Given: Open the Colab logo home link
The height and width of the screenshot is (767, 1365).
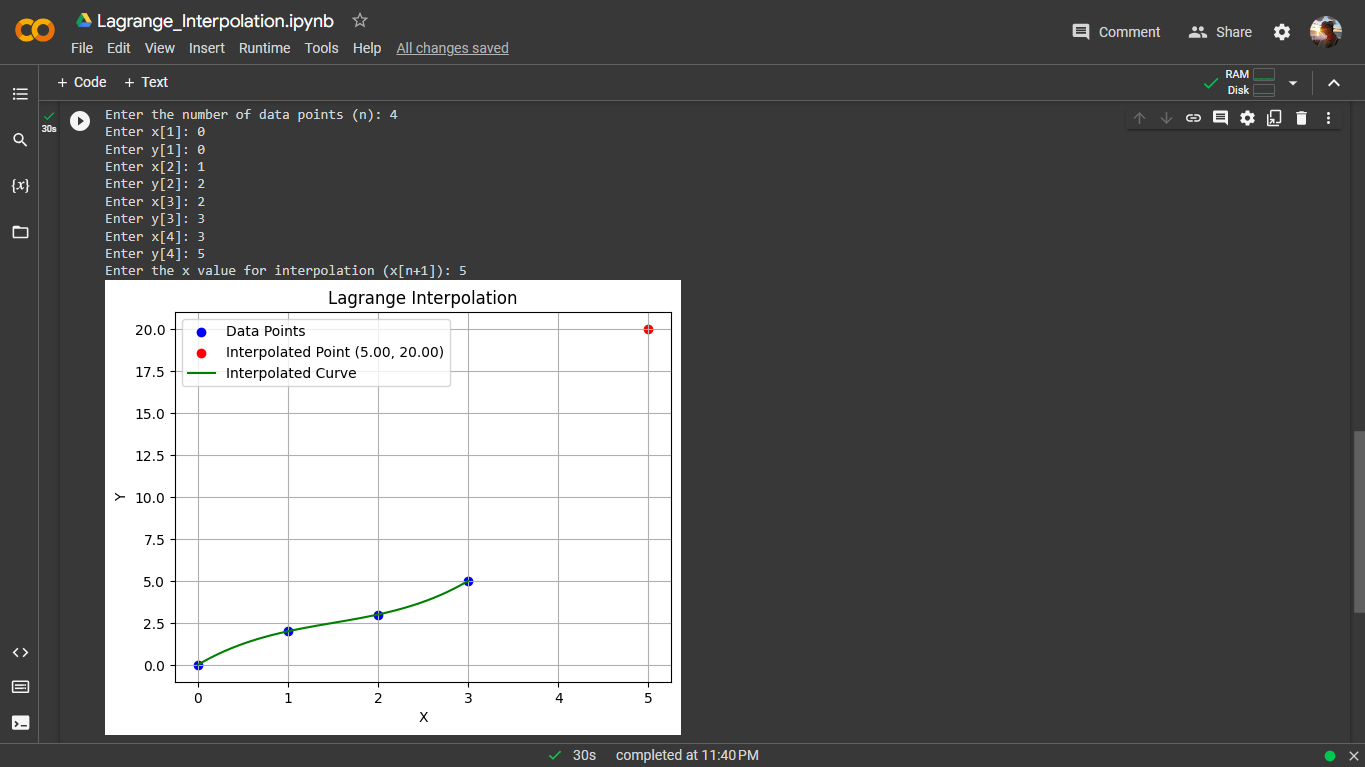Looking at the screenshot, I should (35, 31).
